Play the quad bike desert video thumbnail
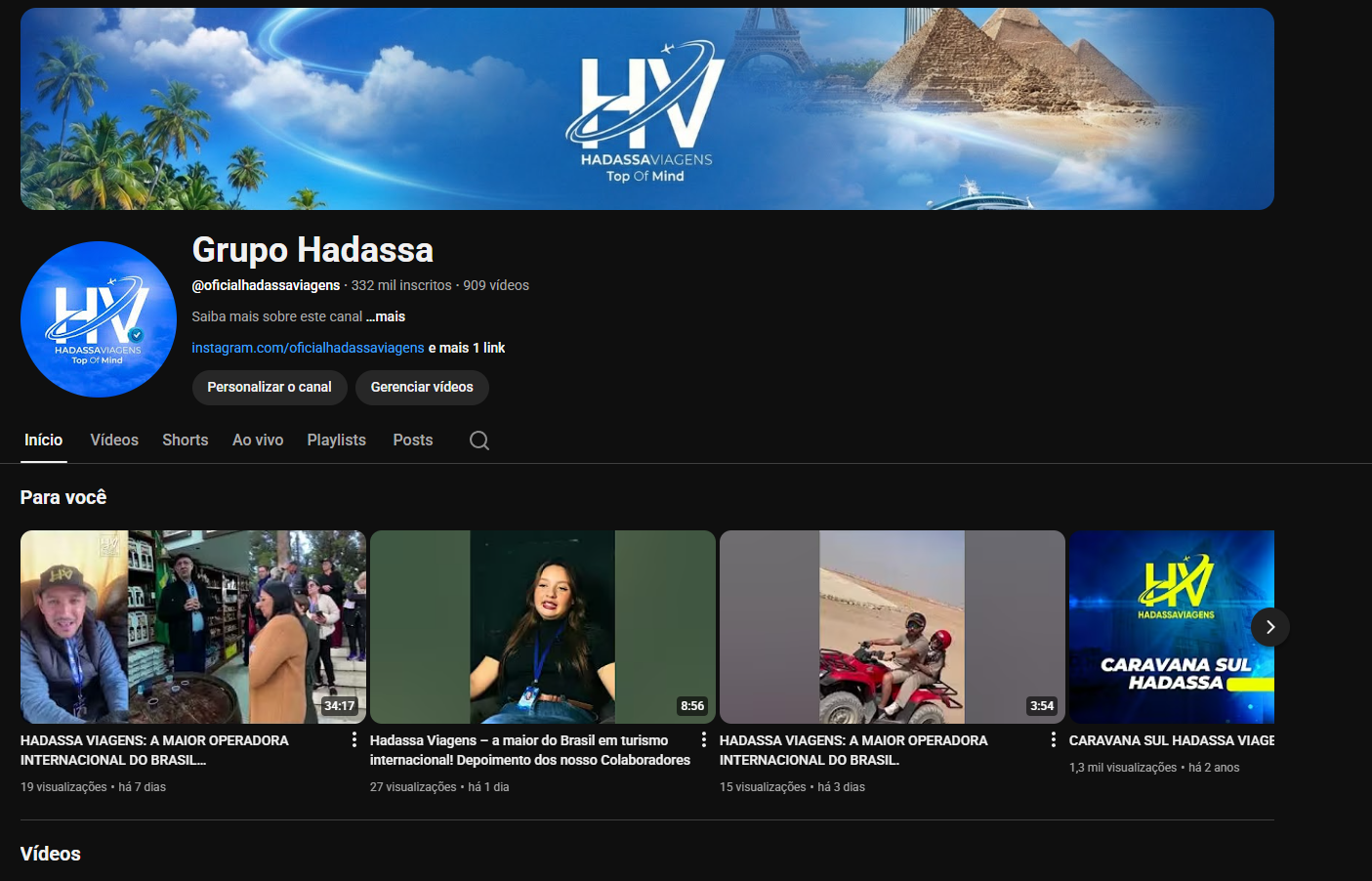The image size is (1372, 881). (x=892, y=626)
